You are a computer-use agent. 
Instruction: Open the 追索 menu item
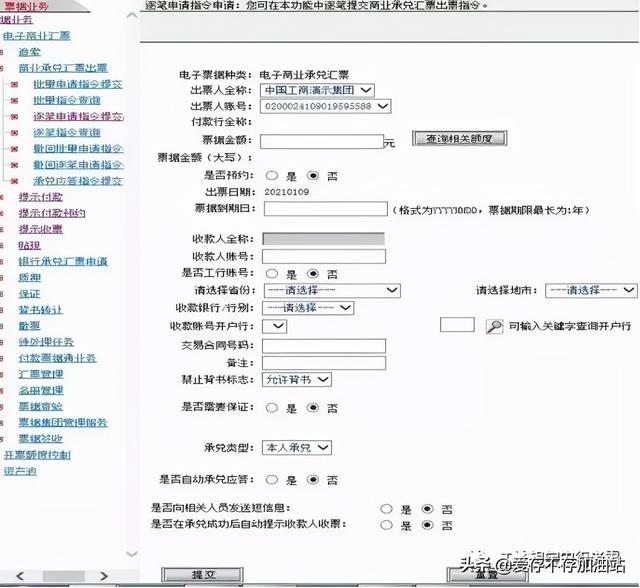[x=29, y=52]
